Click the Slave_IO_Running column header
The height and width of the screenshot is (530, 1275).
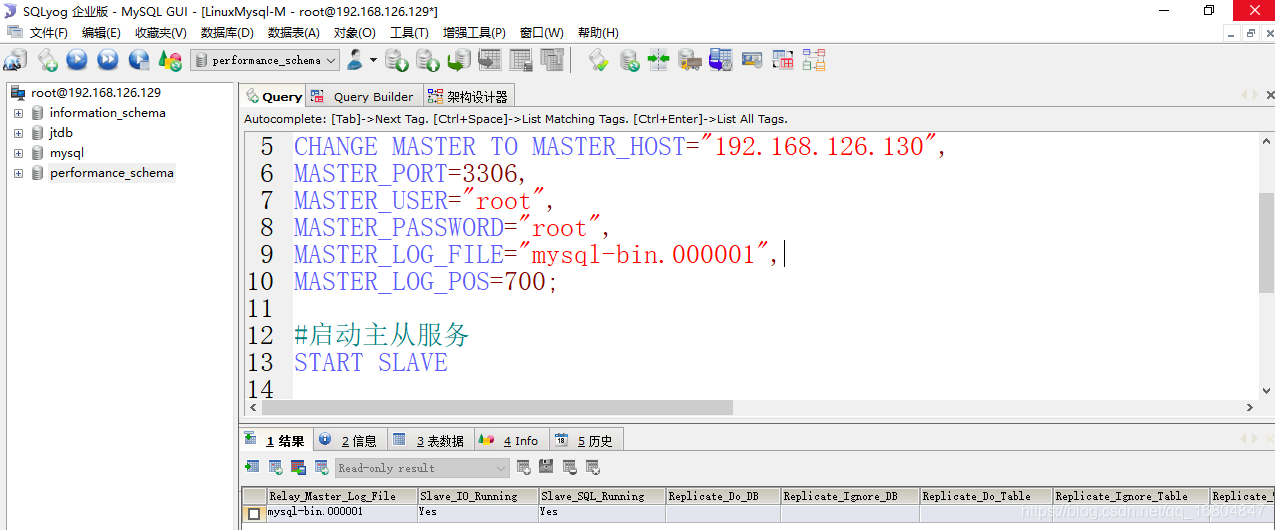(478, 496)
